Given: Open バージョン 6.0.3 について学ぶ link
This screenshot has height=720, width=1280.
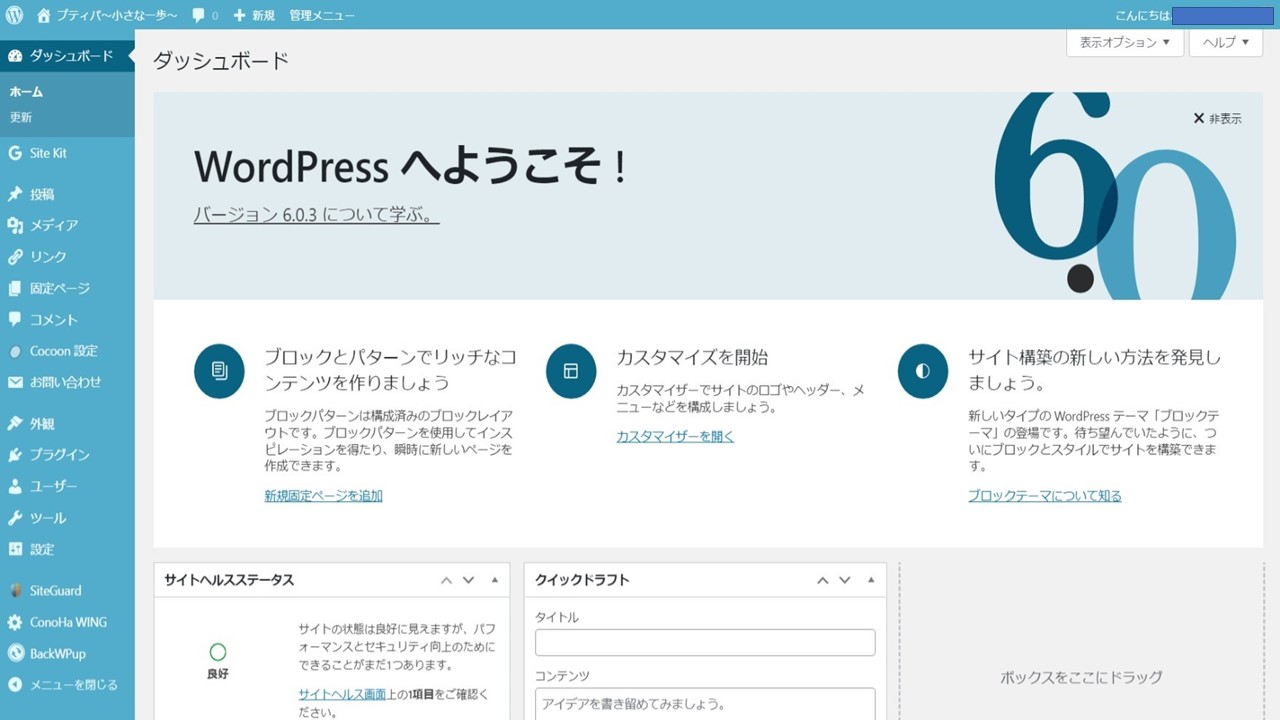Looking at the screenshot, I should pos(316,215).
